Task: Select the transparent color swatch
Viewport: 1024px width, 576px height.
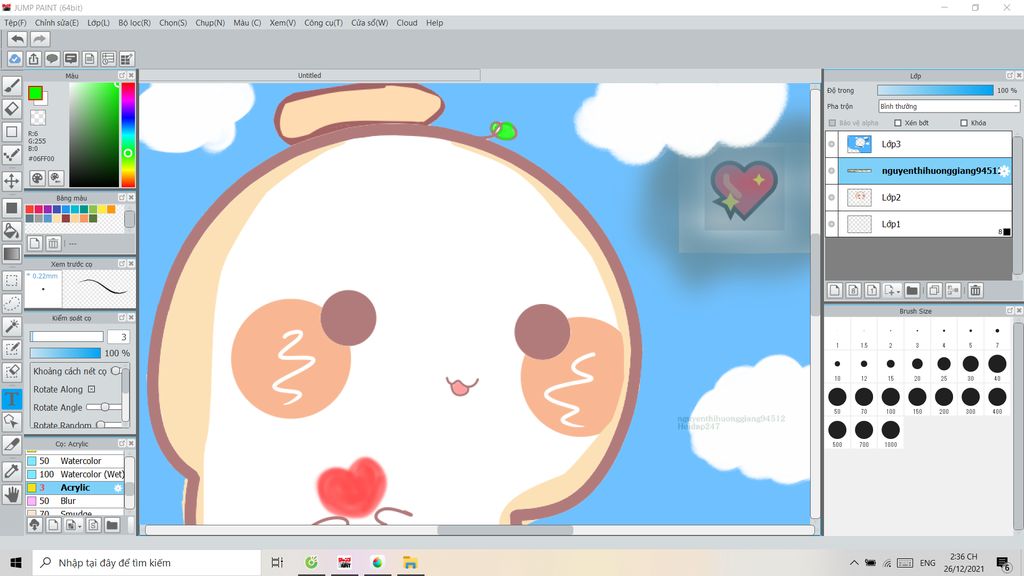Action: coord(39,118)
